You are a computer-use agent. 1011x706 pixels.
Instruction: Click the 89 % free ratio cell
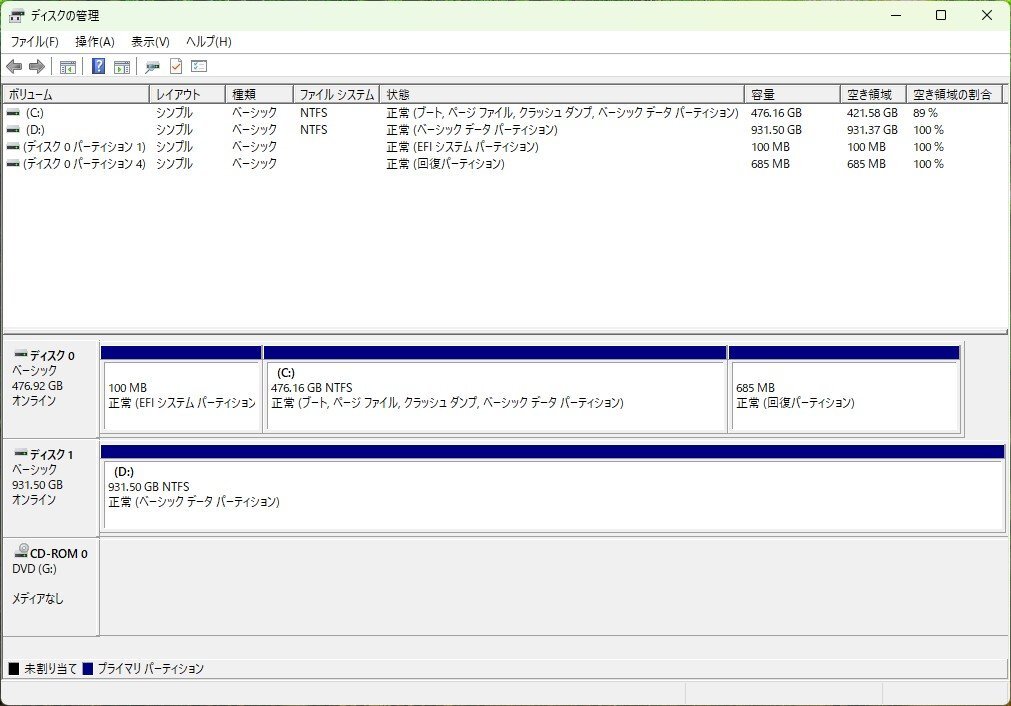(925, 113)
